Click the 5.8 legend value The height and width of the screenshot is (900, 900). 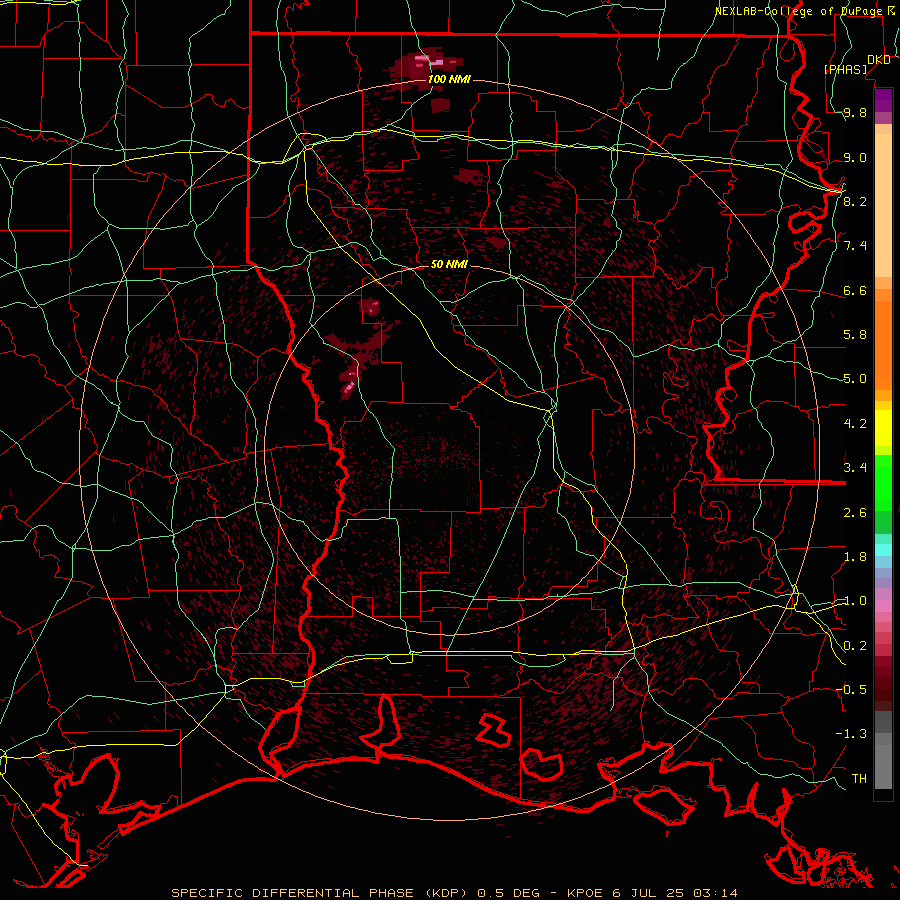click(x=855, y=335)
